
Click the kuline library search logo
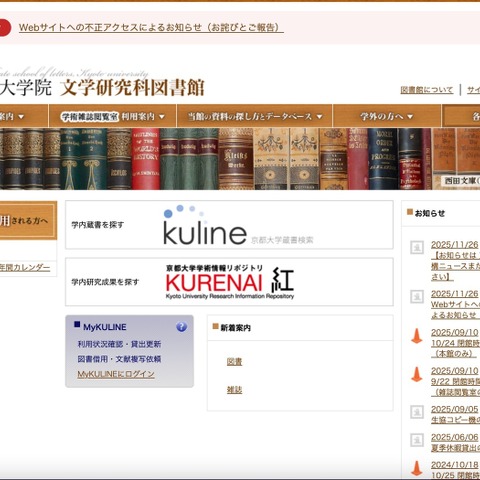238,225
